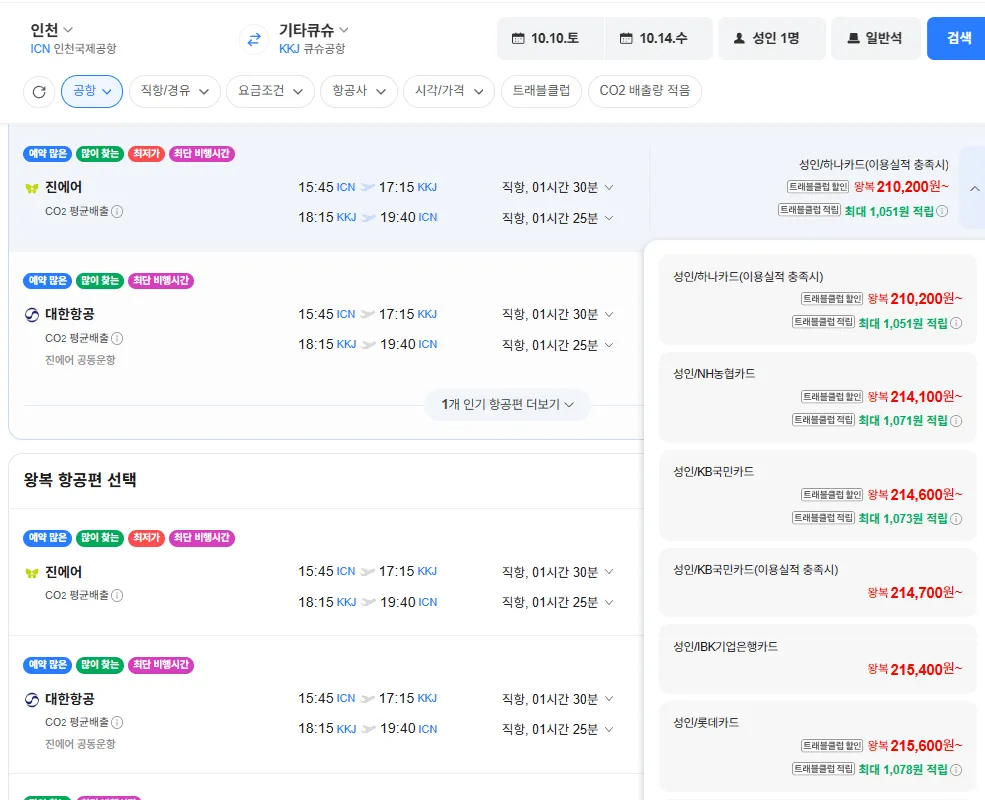This screenshot has height=800, width=985.
Task: Swap departure and arrival airports icon
Action: pyautogui.click(x=254, y=40)
